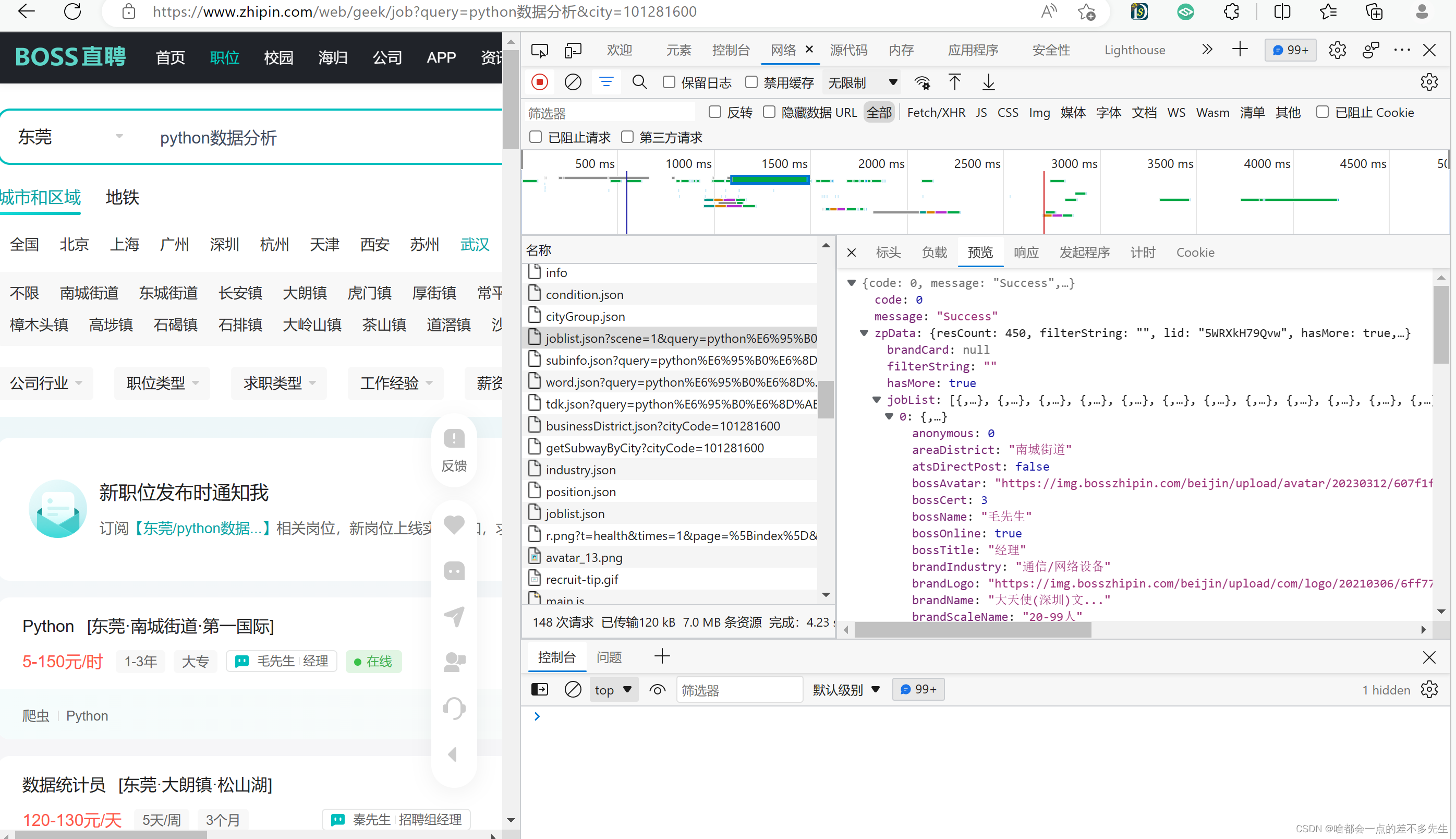The height and width of the screenshot is (839, 1456).
Task: Click the clear network log icon
Action: 571,82
